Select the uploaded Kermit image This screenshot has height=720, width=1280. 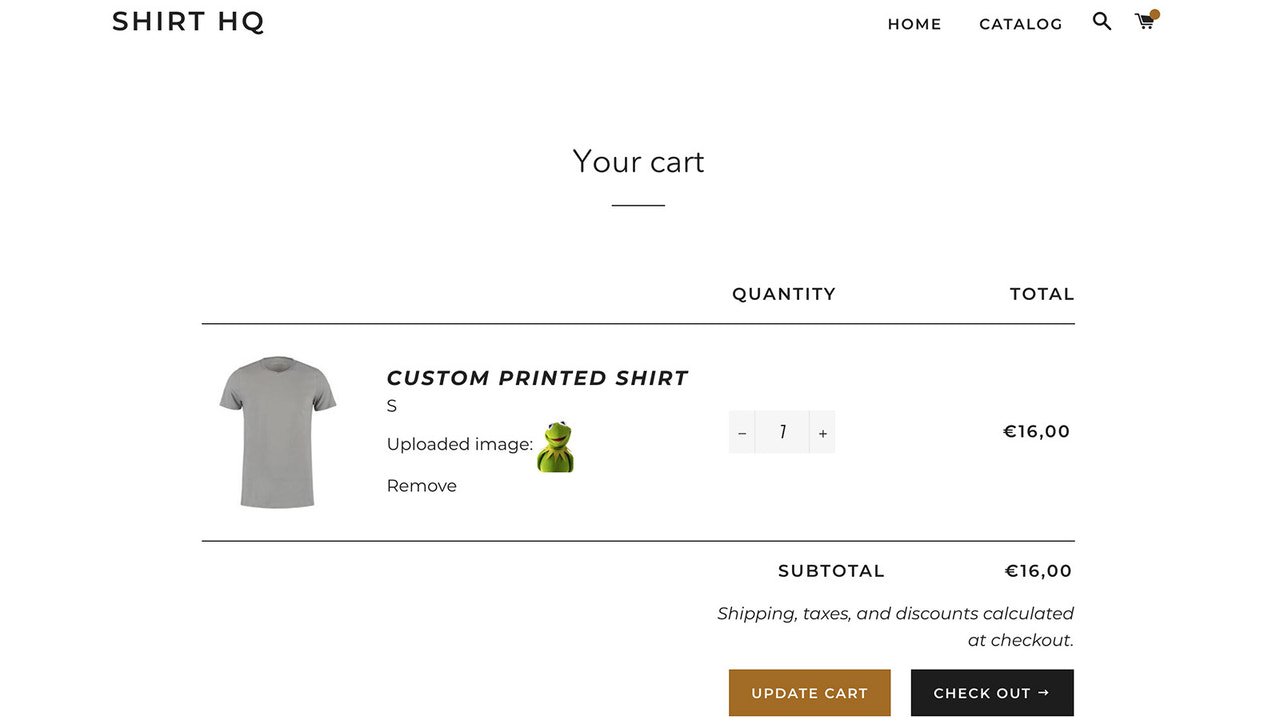click(x=554, y=447)
